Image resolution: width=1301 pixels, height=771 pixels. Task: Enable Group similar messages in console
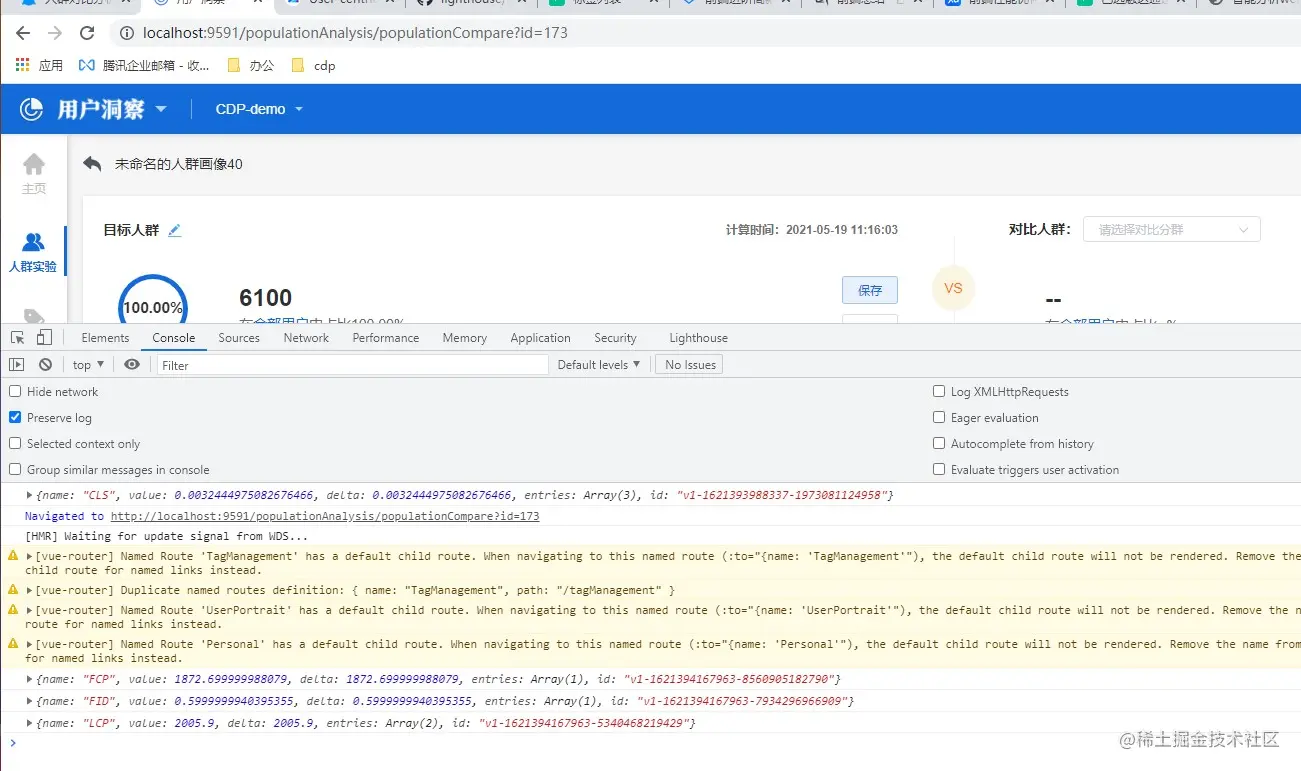pos(15,470)
